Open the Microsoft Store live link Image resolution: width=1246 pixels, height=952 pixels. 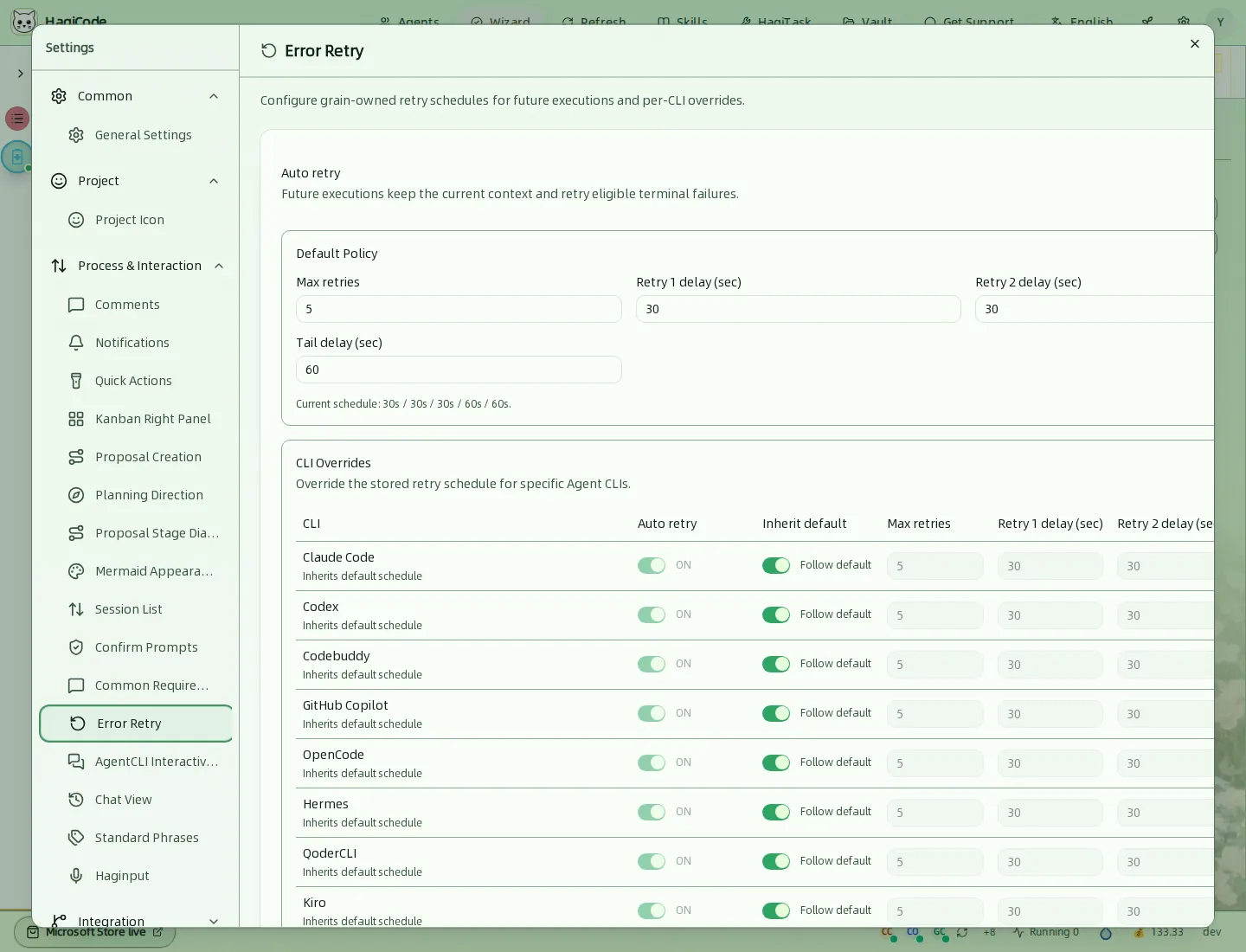95,933
